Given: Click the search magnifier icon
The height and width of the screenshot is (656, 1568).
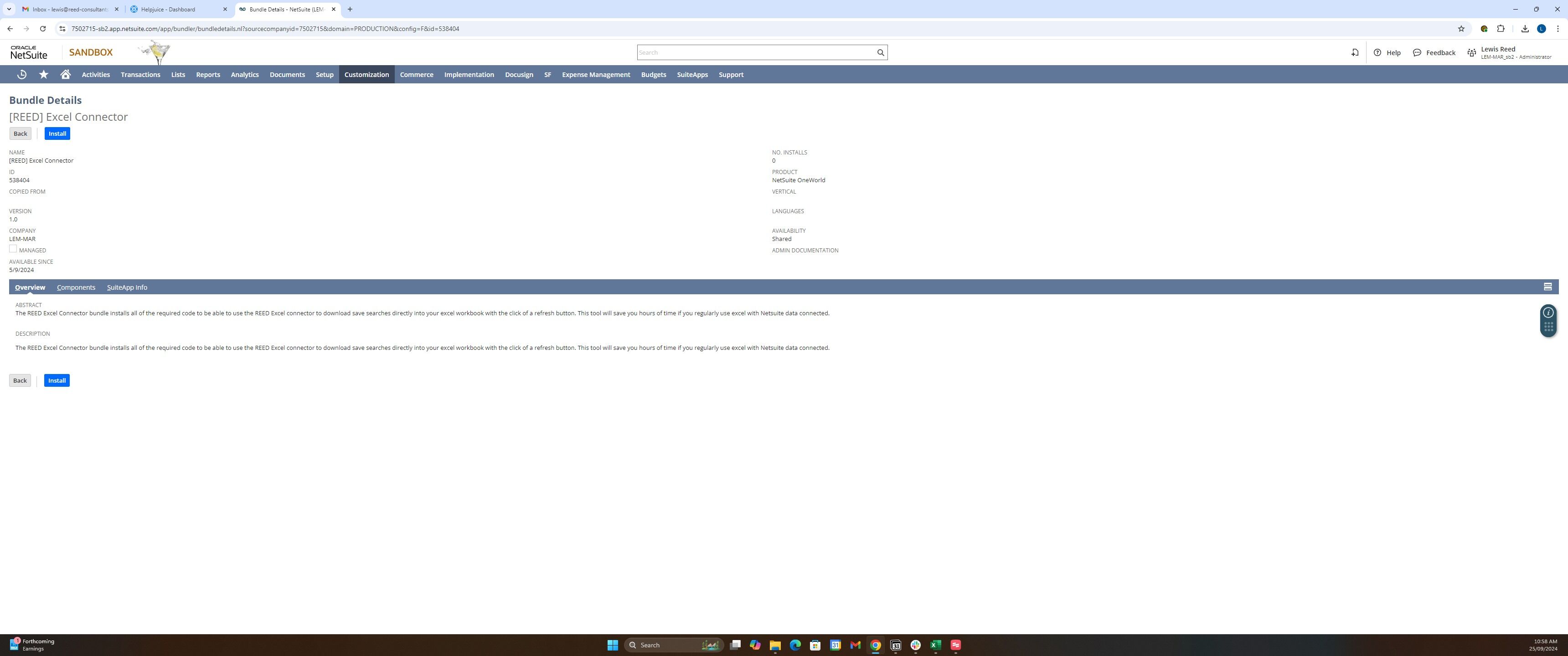Looking at the screenshot, I should [x=880, y=52].
